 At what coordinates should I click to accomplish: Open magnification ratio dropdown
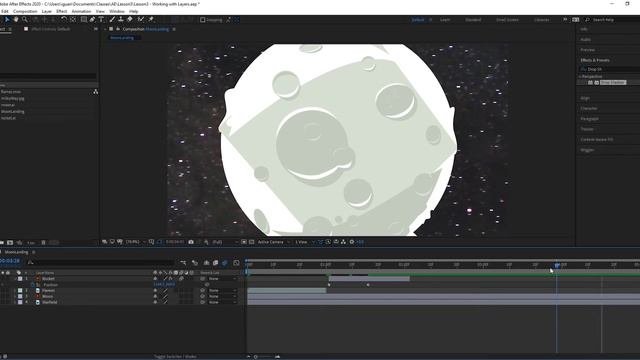[x=136, y=242]
